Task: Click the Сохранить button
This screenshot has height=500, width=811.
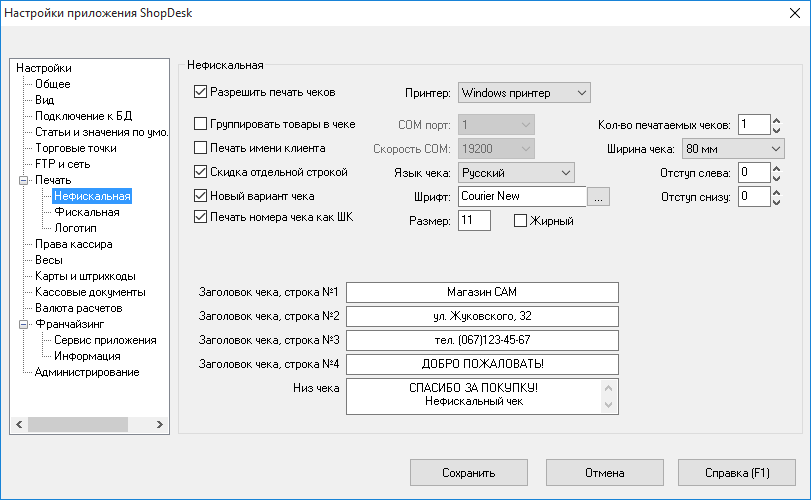Action: [x=470, y=473]
